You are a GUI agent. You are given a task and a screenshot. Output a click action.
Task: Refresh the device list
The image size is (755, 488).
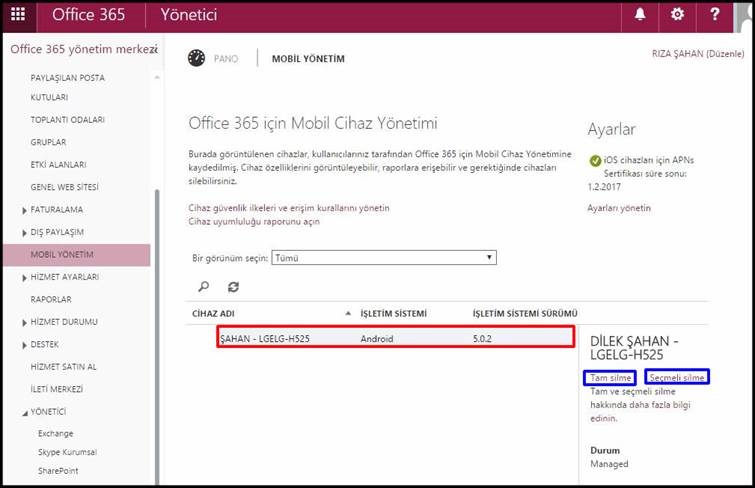click(x=233, y=287)
